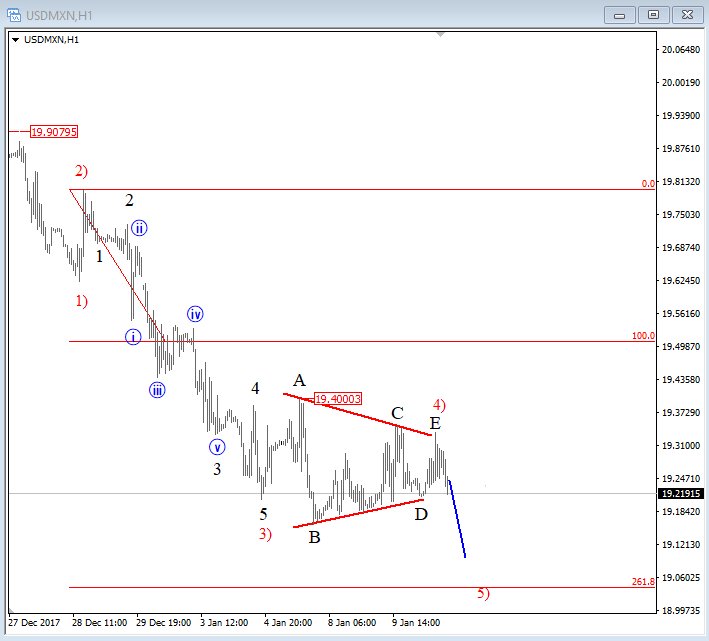Click the 3 Jan 12:00 time label
709x641 pixels.
(x=224, y=623)
